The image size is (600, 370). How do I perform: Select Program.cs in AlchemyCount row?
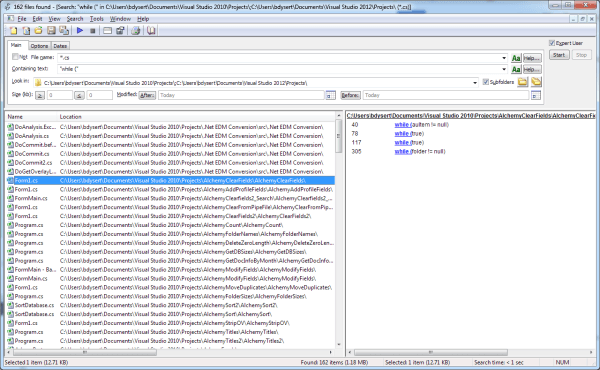(170, 225)
